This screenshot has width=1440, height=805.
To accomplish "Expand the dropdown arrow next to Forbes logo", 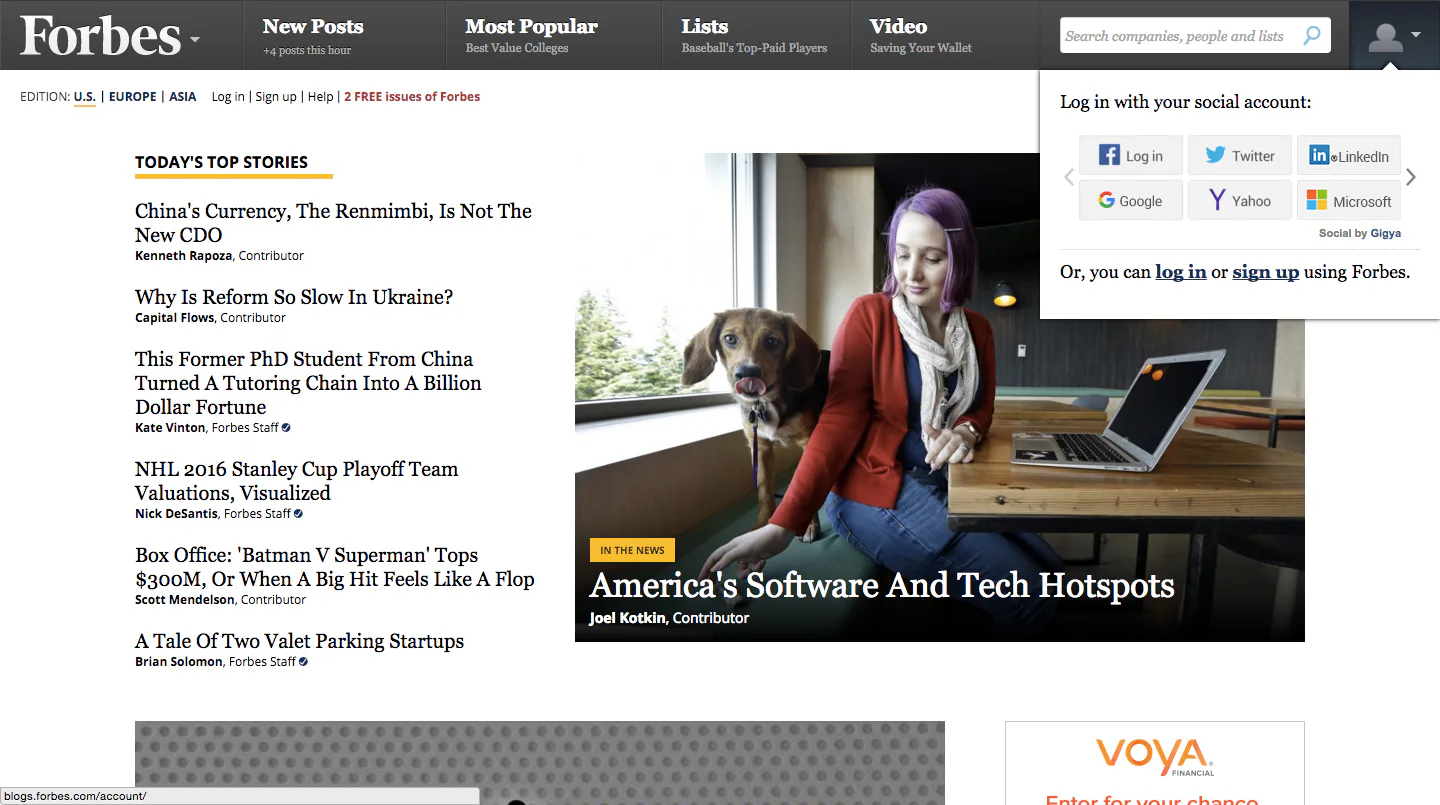I will point(195,40).
